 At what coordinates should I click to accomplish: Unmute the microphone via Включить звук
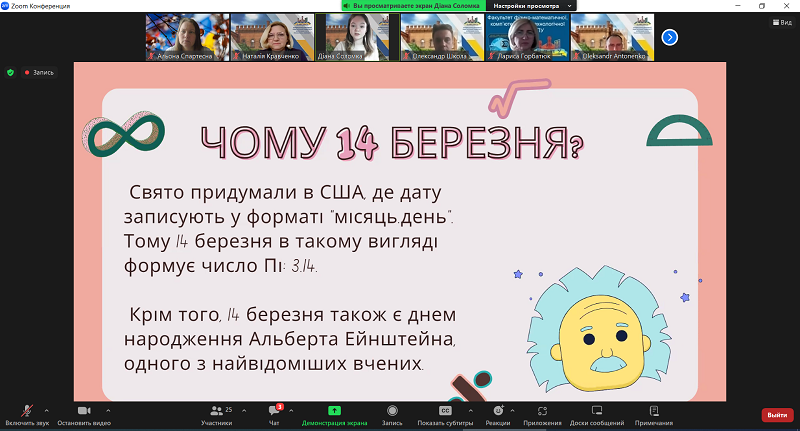tap(27, 415)
